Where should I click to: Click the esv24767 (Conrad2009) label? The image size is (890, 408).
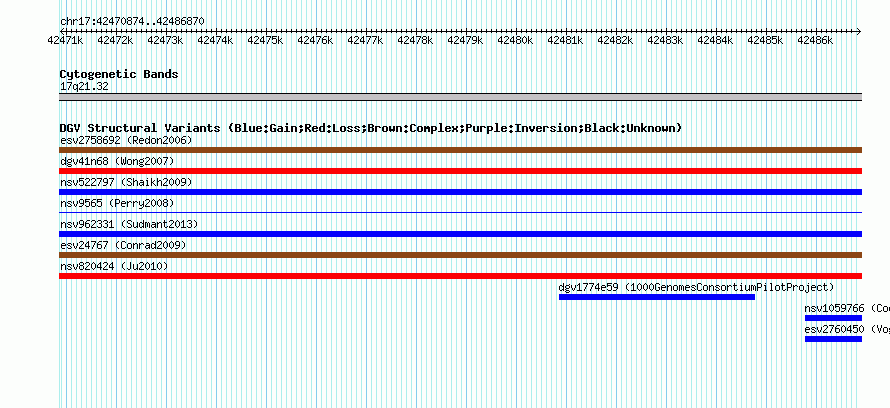(x=123, y=245)
